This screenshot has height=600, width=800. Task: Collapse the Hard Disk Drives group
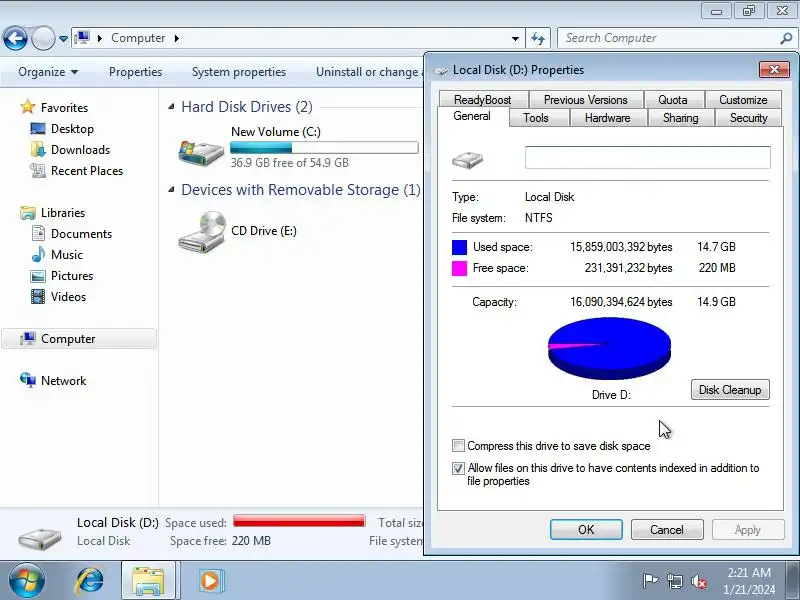(x=171, y=107)
